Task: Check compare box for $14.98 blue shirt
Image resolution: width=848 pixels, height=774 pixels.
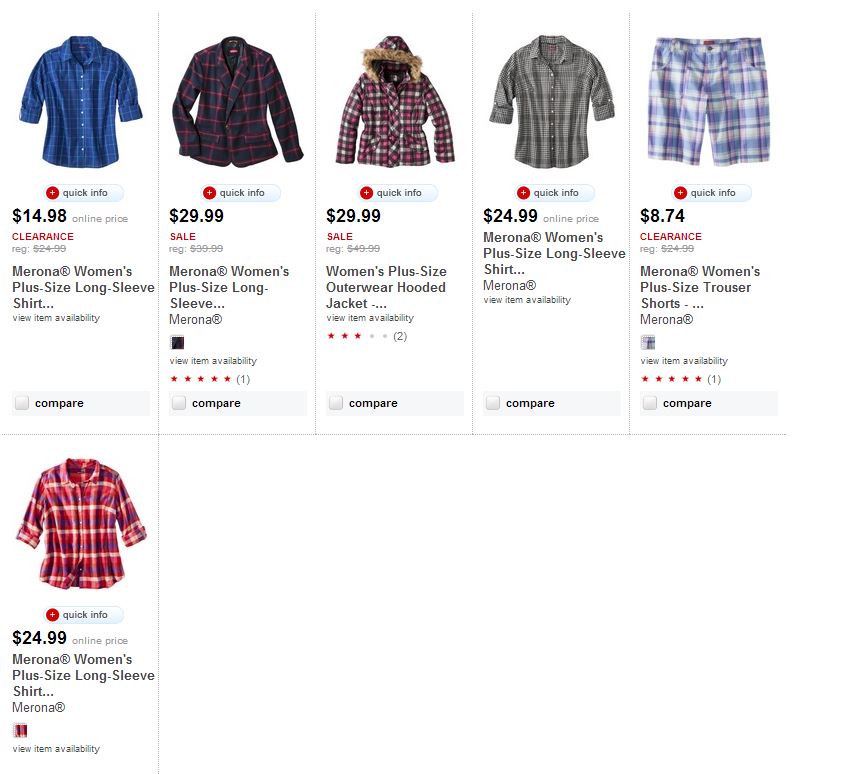Action: point(22,403)
